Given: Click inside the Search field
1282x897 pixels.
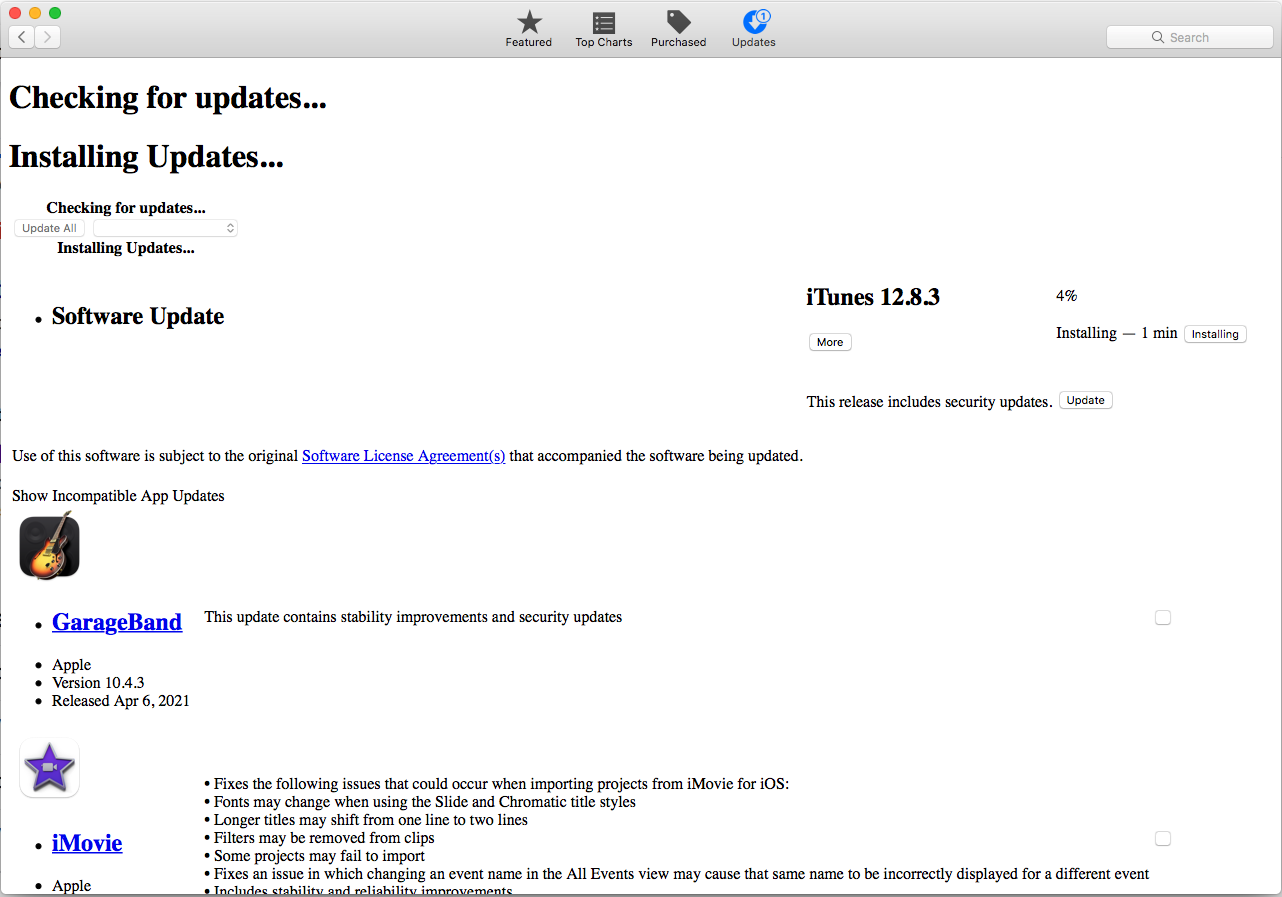Looking at the screenshot, I should (1189, 37).
